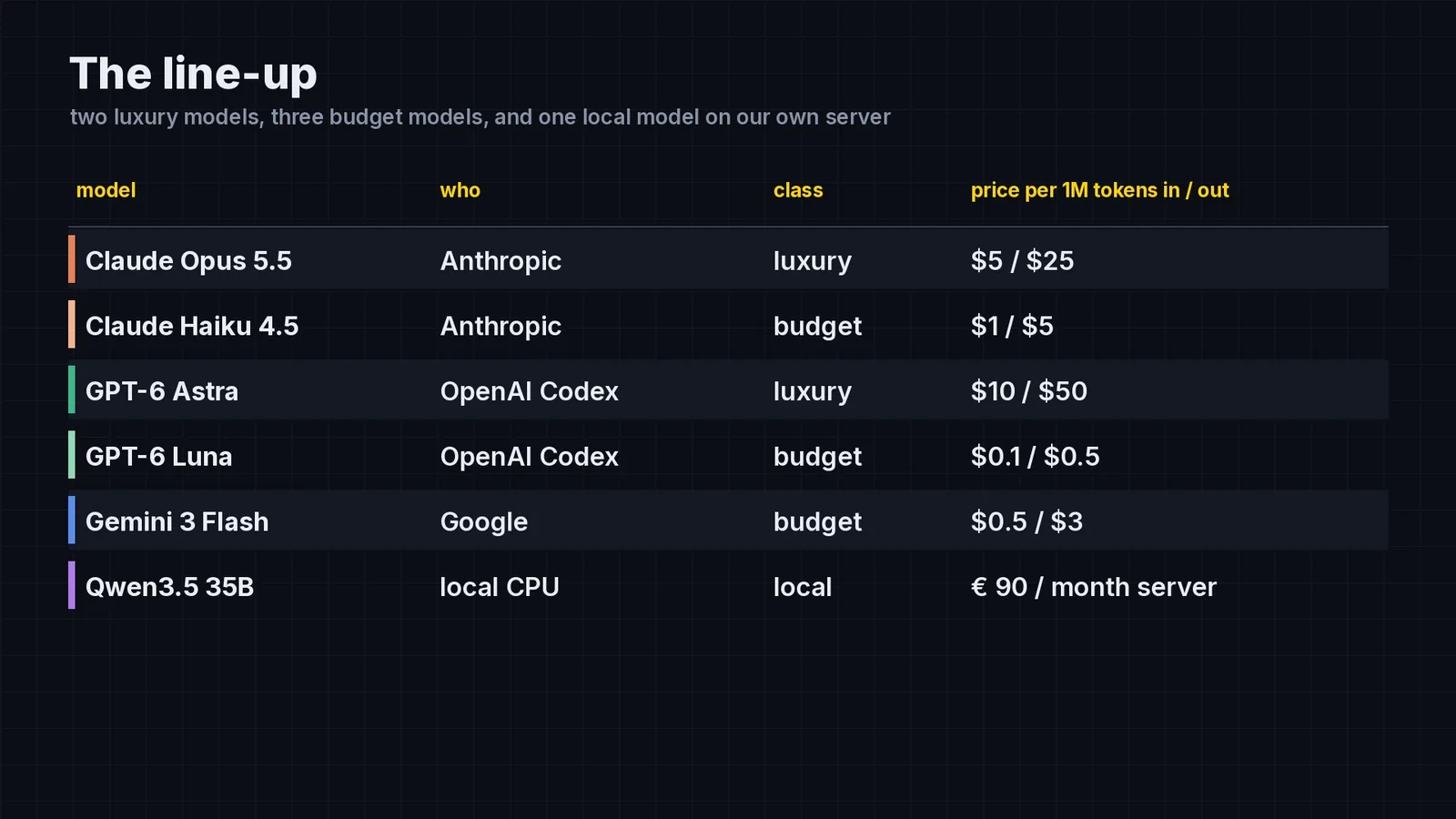Image resolution: width=1456 pixels, height=819 pixels.
Task: Select the 'model' column header
Action: click(x=106, y=190)
